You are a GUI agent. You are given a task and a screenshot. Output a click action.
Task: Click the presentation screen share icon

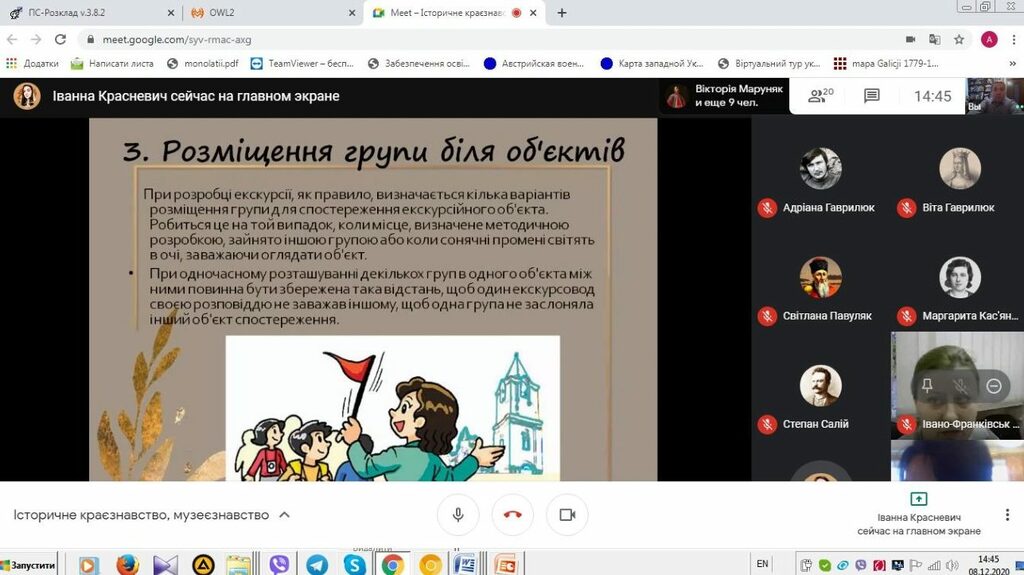(x=918, y=499)
